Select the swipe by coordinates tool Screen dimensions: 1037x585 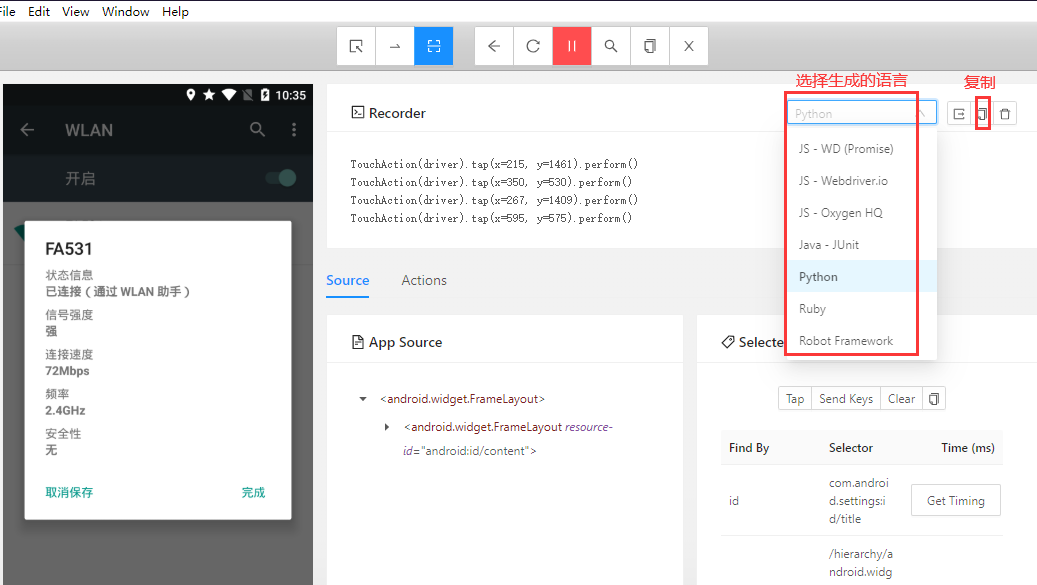[394, 45]
